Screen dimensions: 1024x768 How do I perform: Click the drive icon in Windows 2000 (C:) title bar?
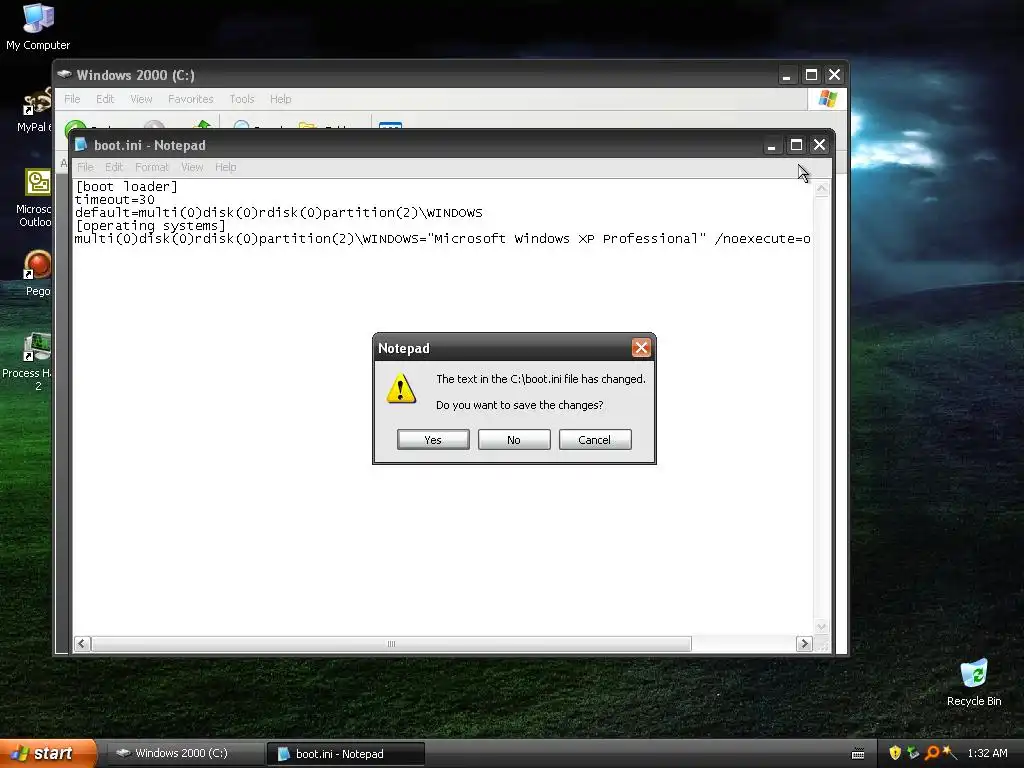pos(64,74)
